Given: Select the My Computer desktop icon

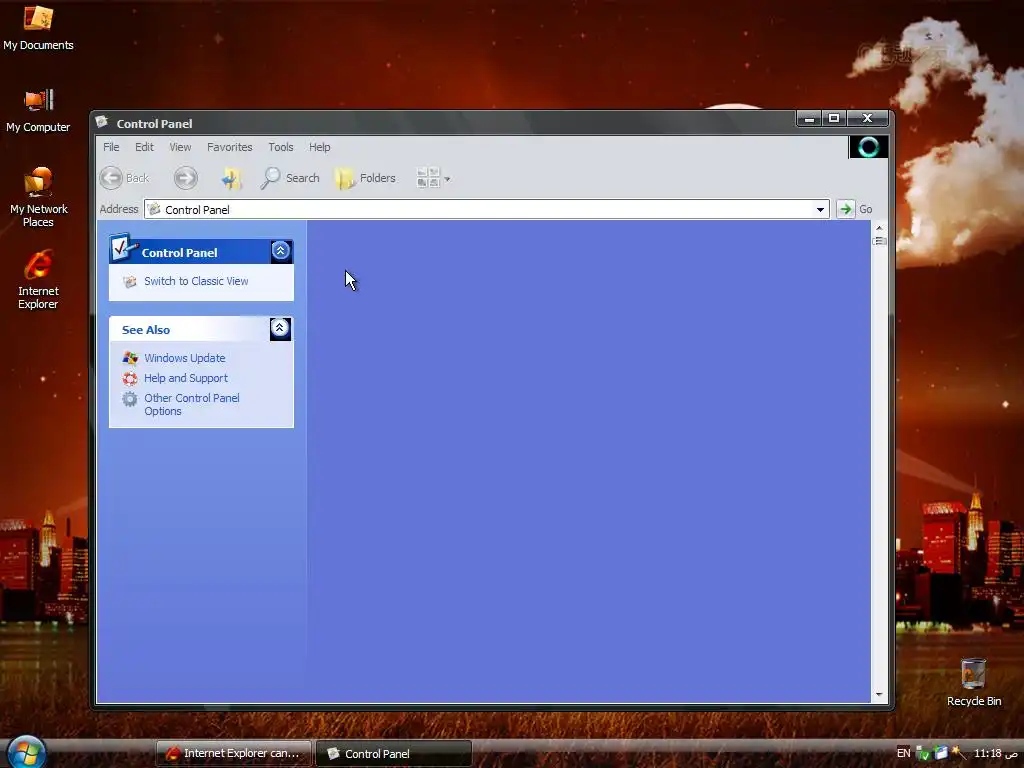Looking at the screenshot, I should [x=38, y=110].
